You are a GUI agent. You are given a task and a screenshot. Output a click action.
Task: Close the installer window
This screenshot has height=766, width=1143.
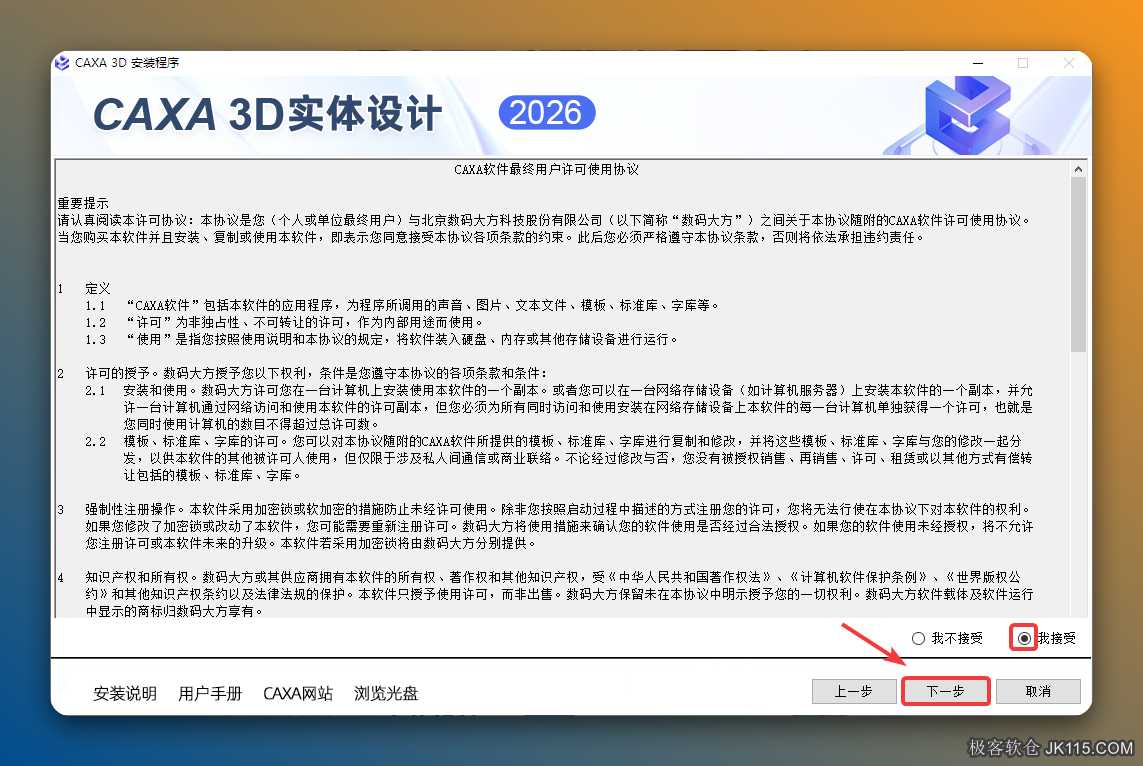[x=1069, y=63]
